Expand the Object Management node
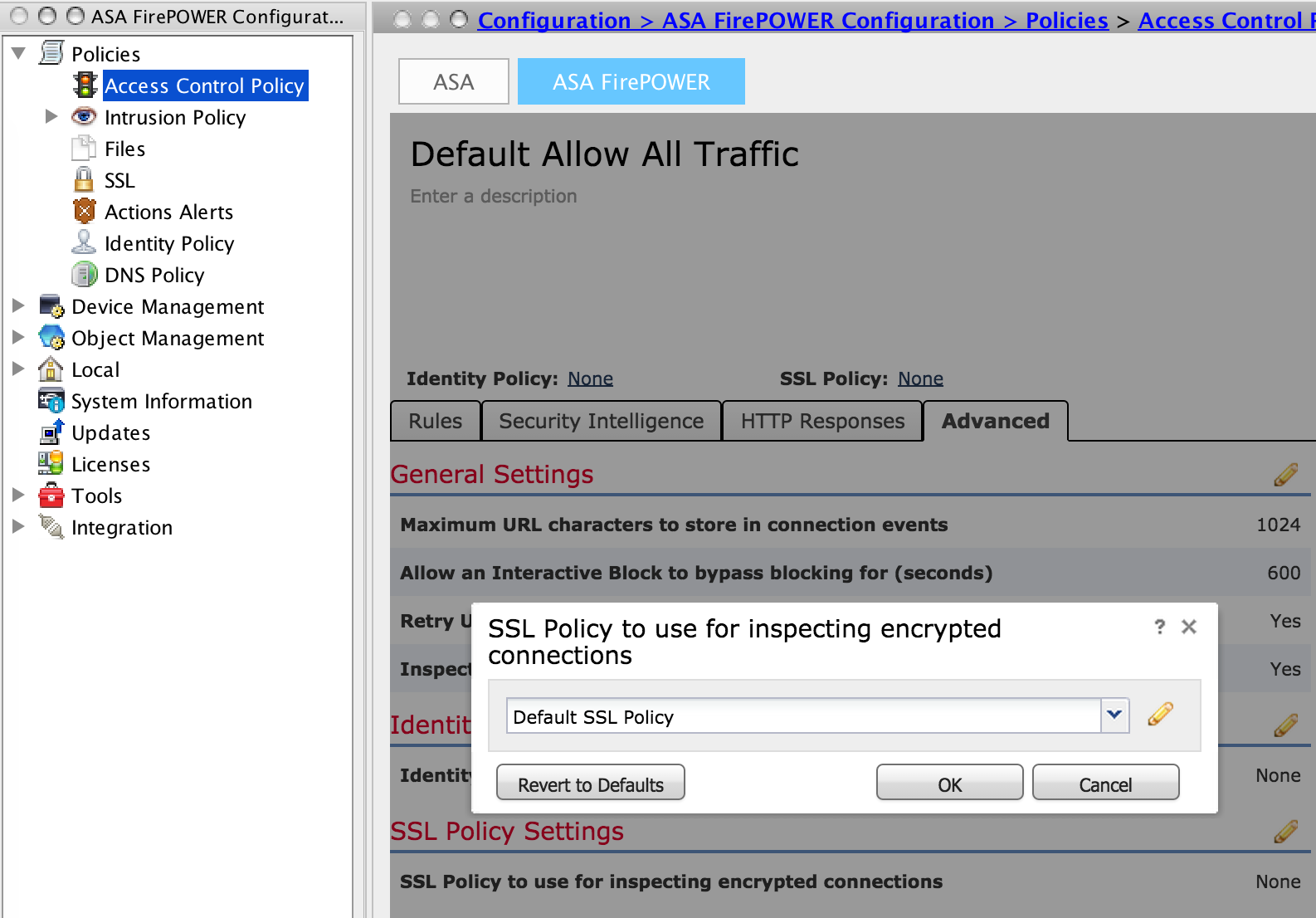 (18, 337)
